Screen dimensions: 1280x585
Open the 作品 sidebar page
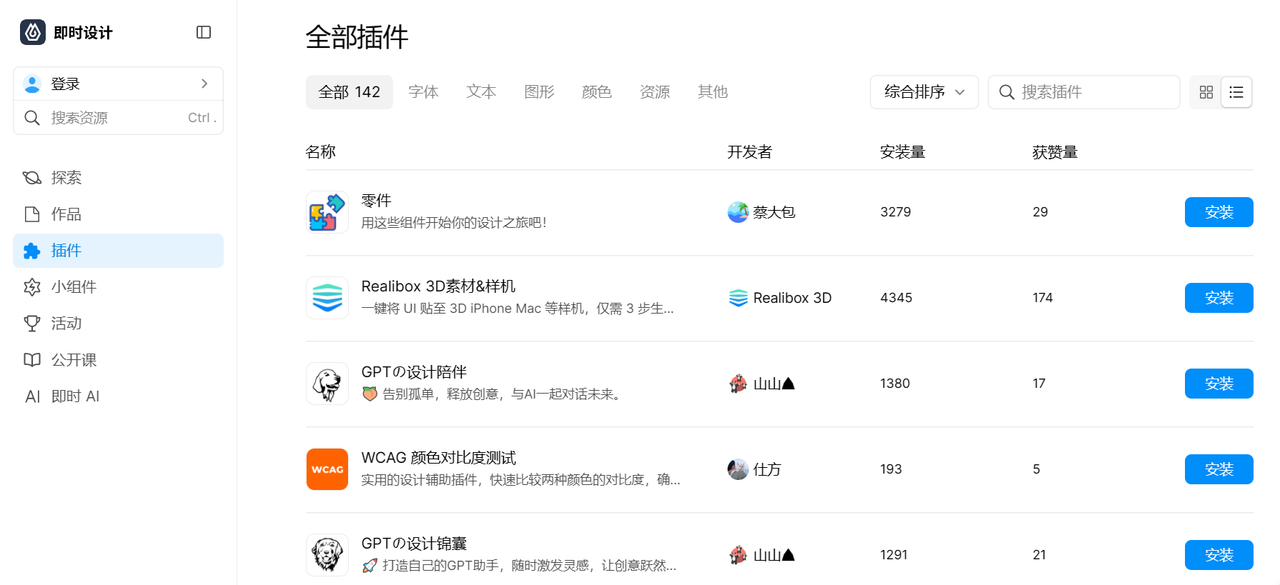click(x=118, y=214)
